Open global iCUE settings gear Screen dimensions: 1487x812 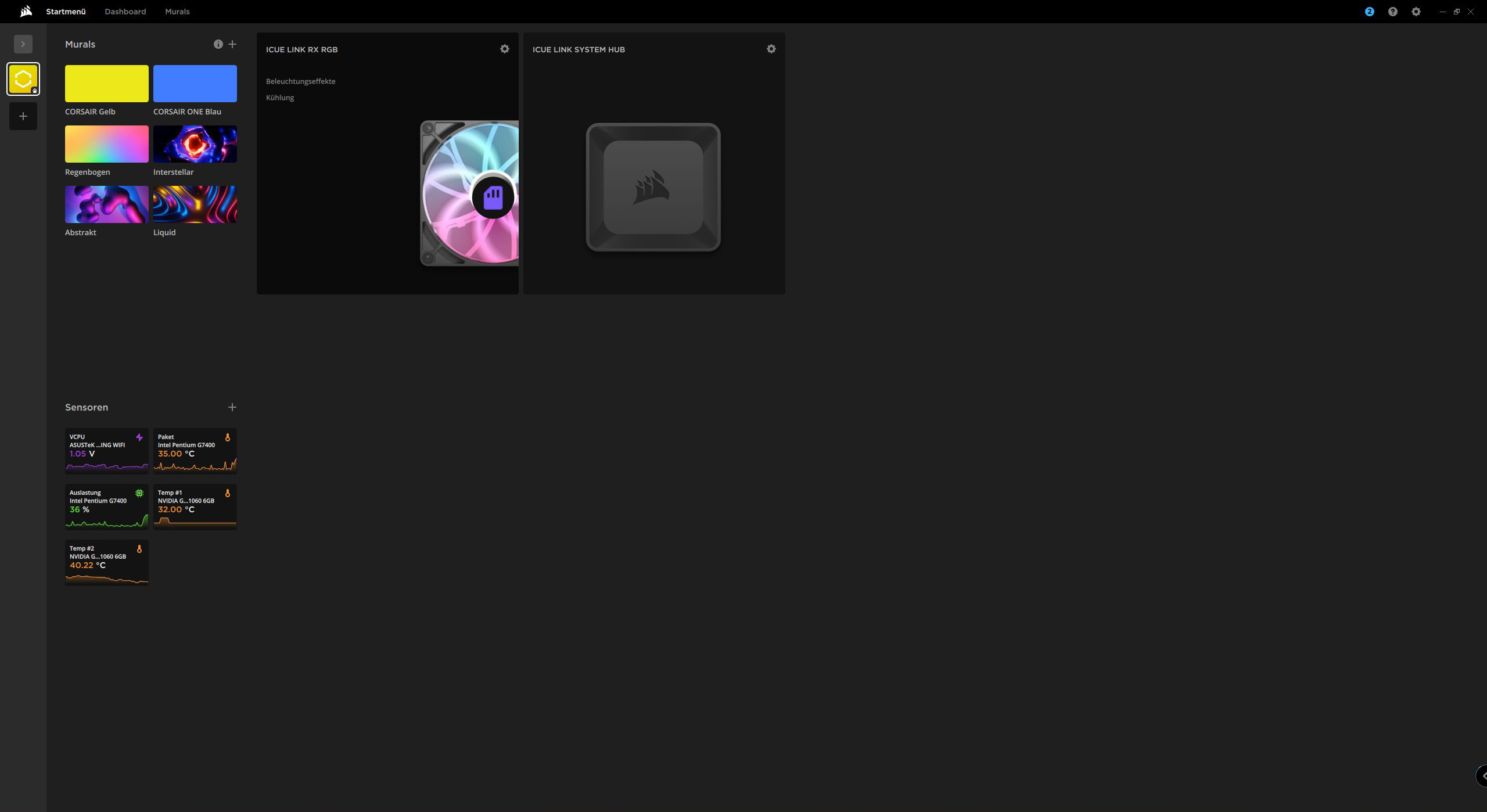(x=1416, y=12)
